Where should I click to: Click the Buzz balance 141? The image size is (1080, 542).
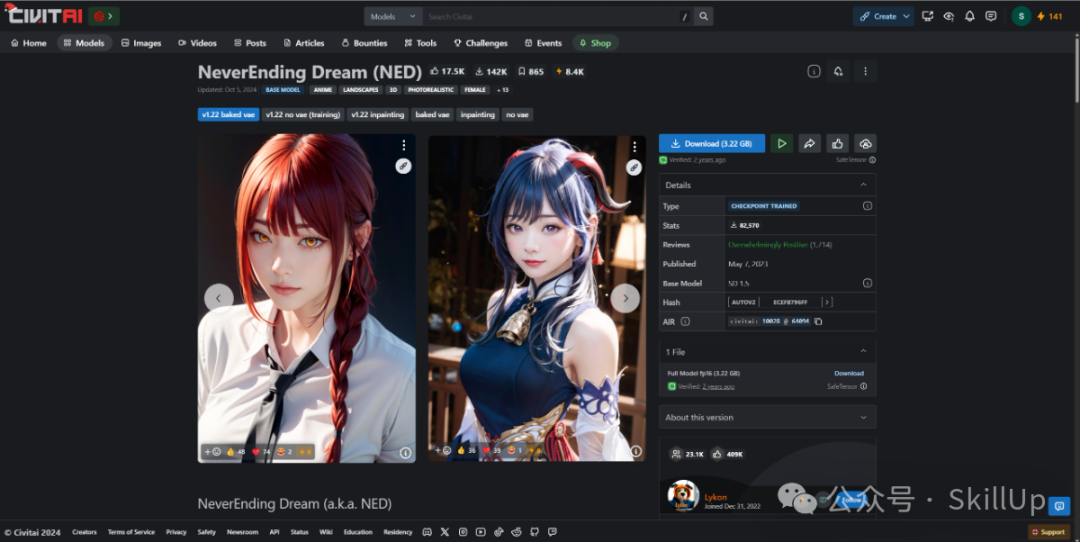point(1050,16)
